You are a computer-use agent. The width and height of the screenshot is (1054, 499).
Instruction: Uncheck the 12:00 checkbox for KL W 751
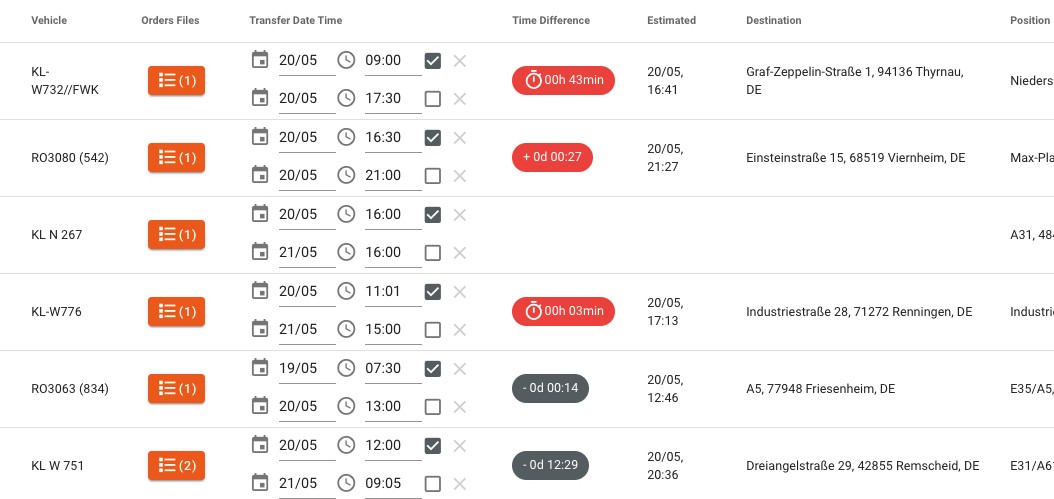[x=433, y=445]
